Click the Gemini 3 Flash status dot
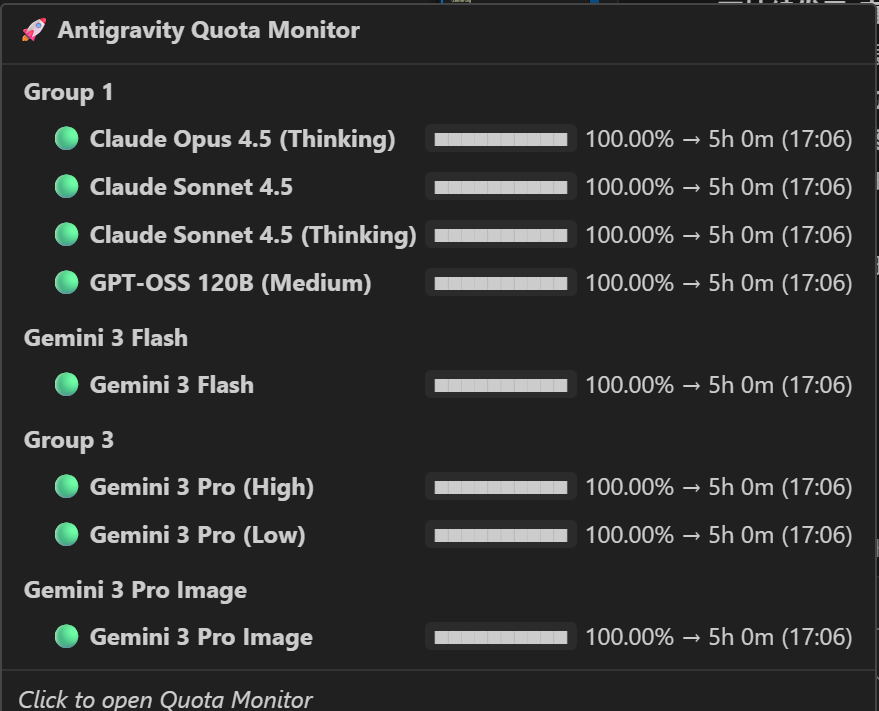 coord(67,384)
